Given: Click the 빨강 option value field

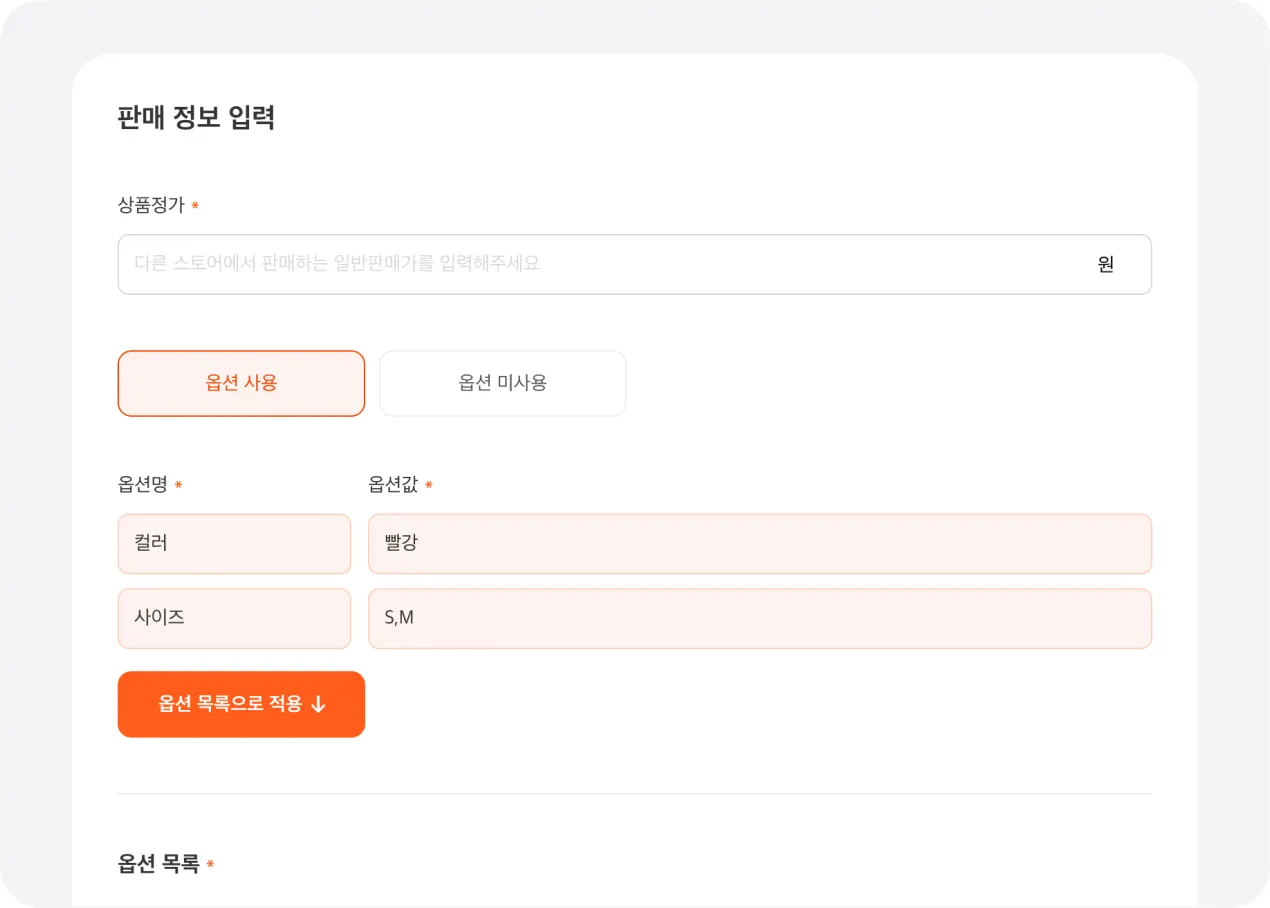Looking at the screenshot, I should (x=759, y=544).
